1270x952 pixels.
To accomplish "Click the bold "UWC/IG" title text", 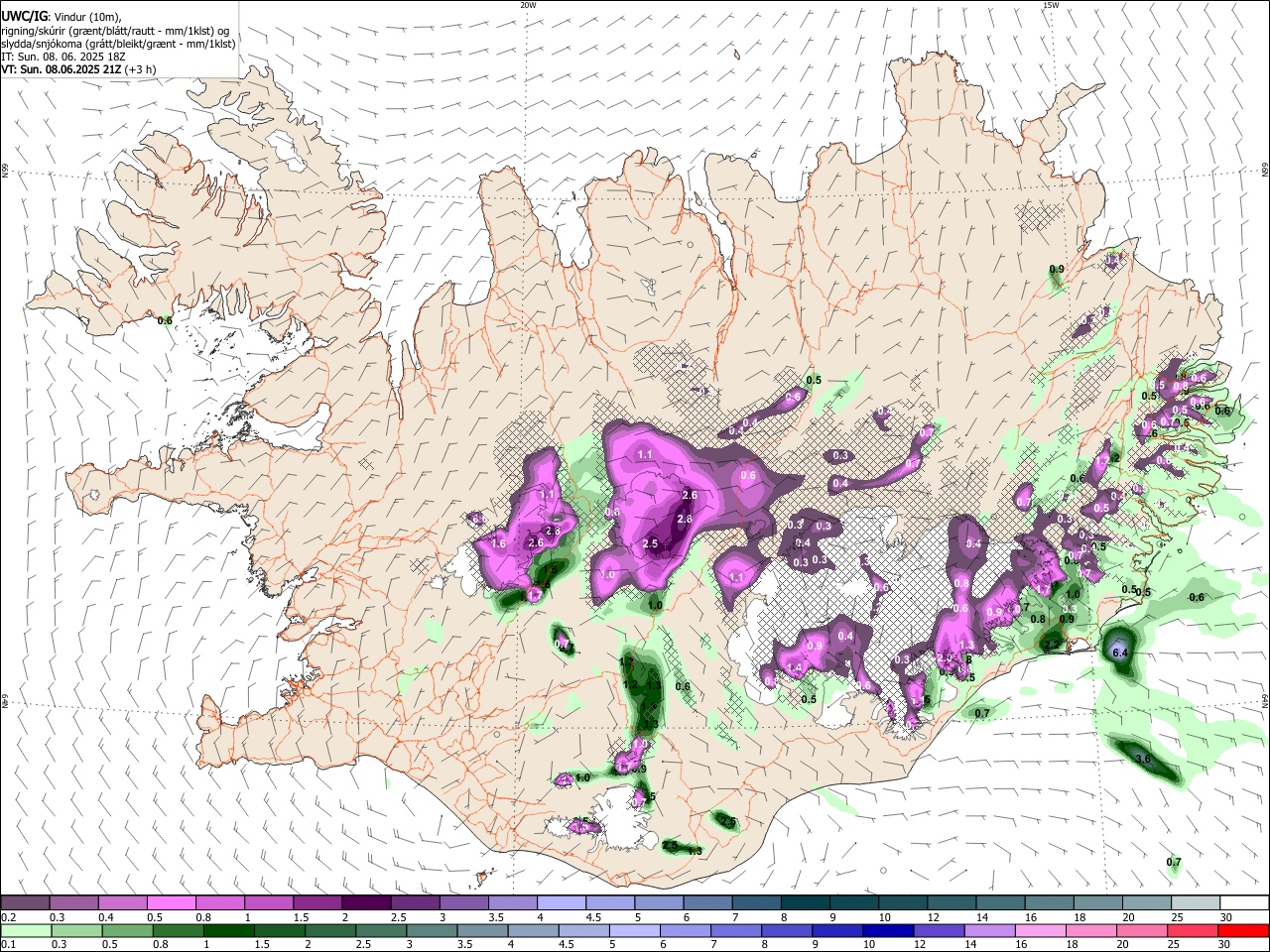I will pos(24,16).
